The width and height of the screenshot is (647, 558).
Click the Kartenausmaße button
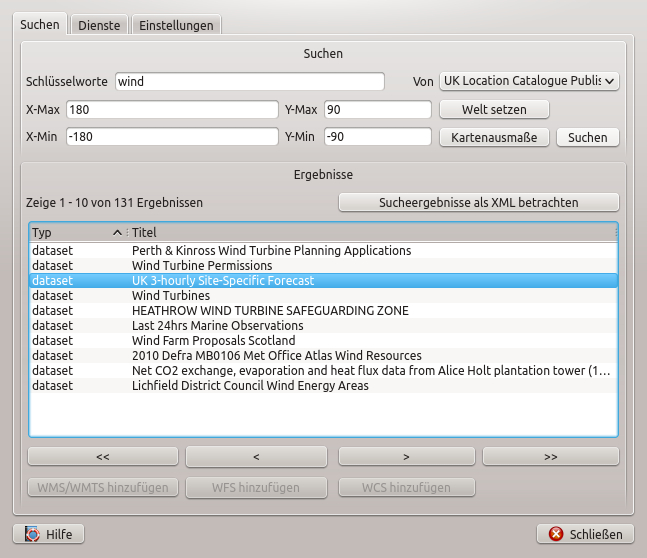(x=495, y=137)
